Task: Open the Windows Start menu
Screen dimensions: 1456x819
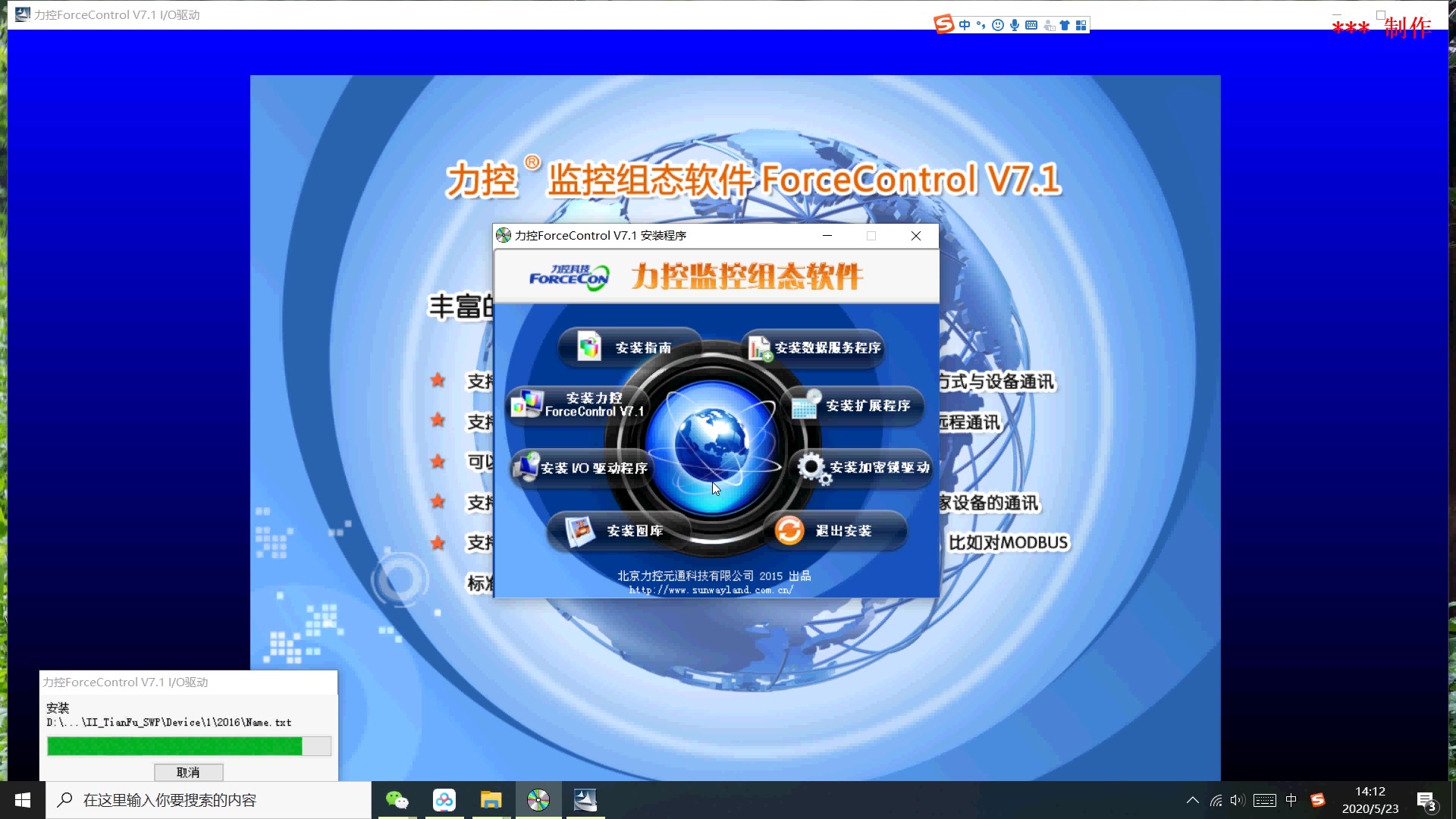Action: coord(23,800)
